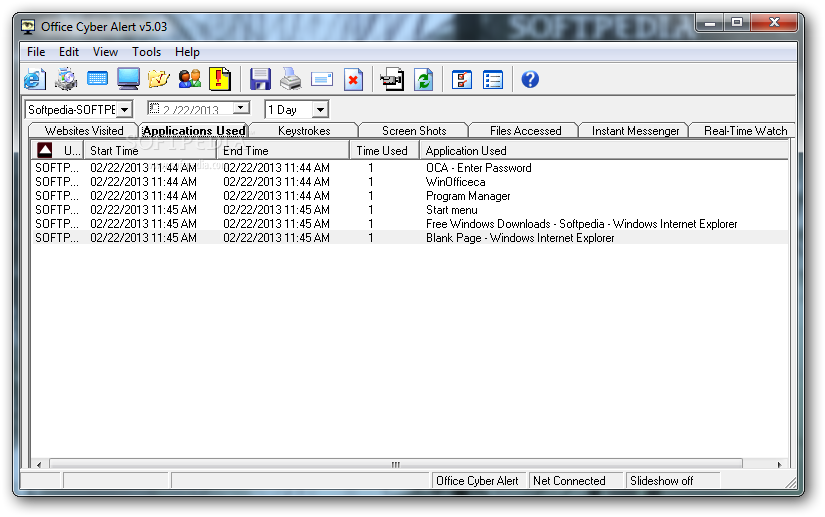The width and height of the screenshot is (825, 517).
Task: Click the blue list view toolbar icon
Action: pos(493,79)
